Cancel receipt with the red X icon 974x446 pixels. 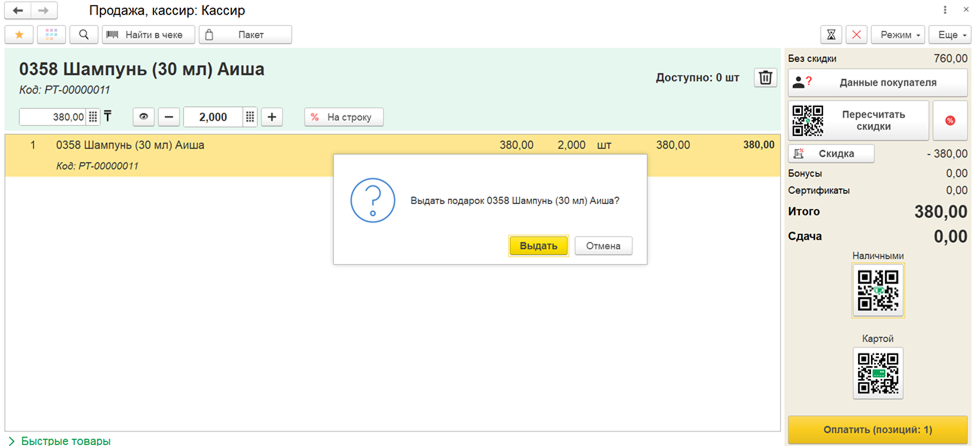click(x=857, y=35)
